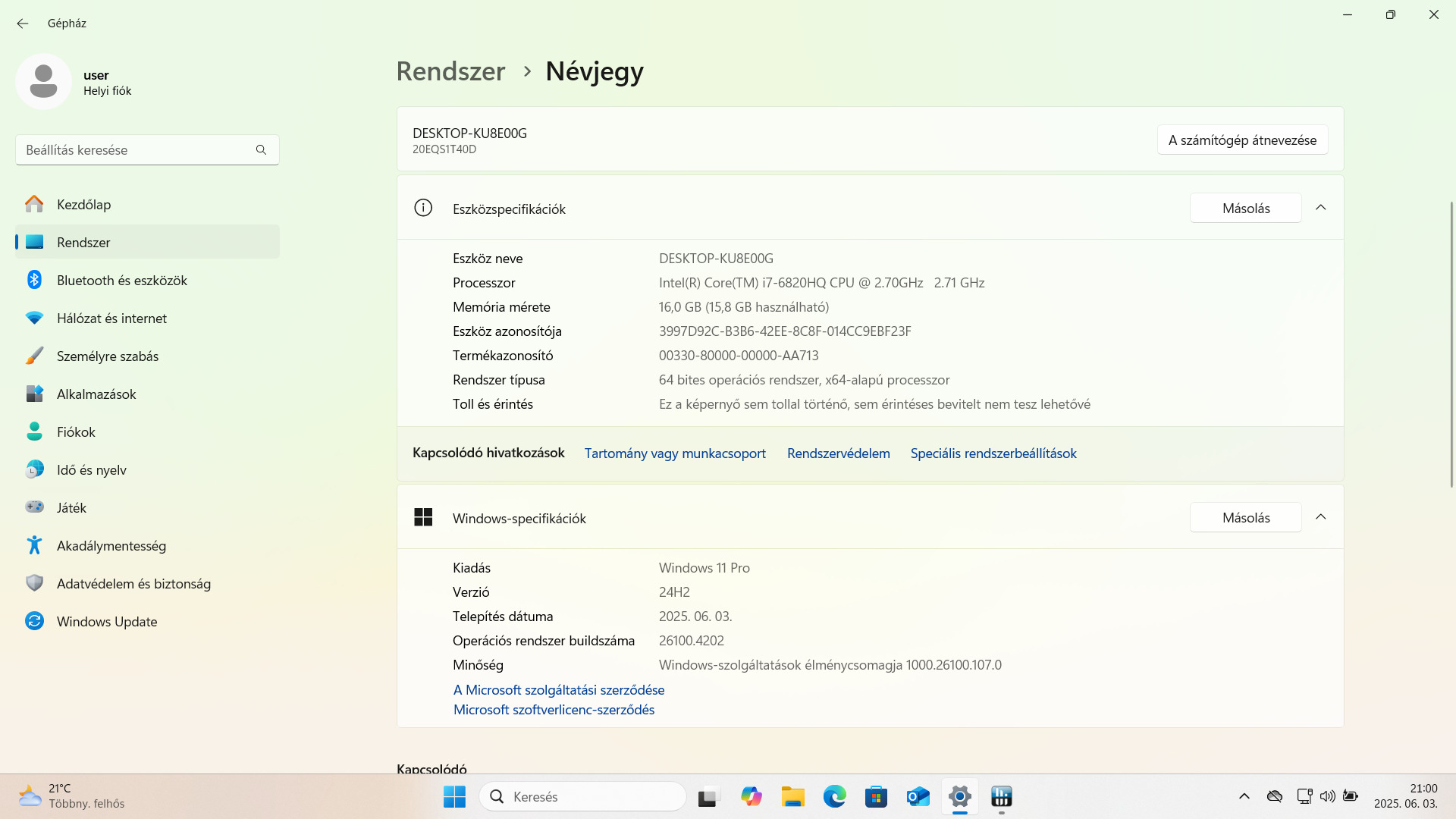Click the search magnifier in Beállítás keresése

[x=261, y=150]
